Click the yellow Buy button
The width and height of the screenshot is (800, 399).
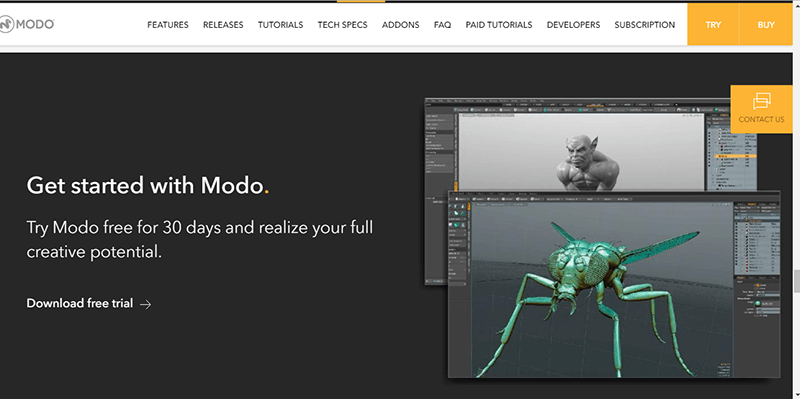click(766, 24)
